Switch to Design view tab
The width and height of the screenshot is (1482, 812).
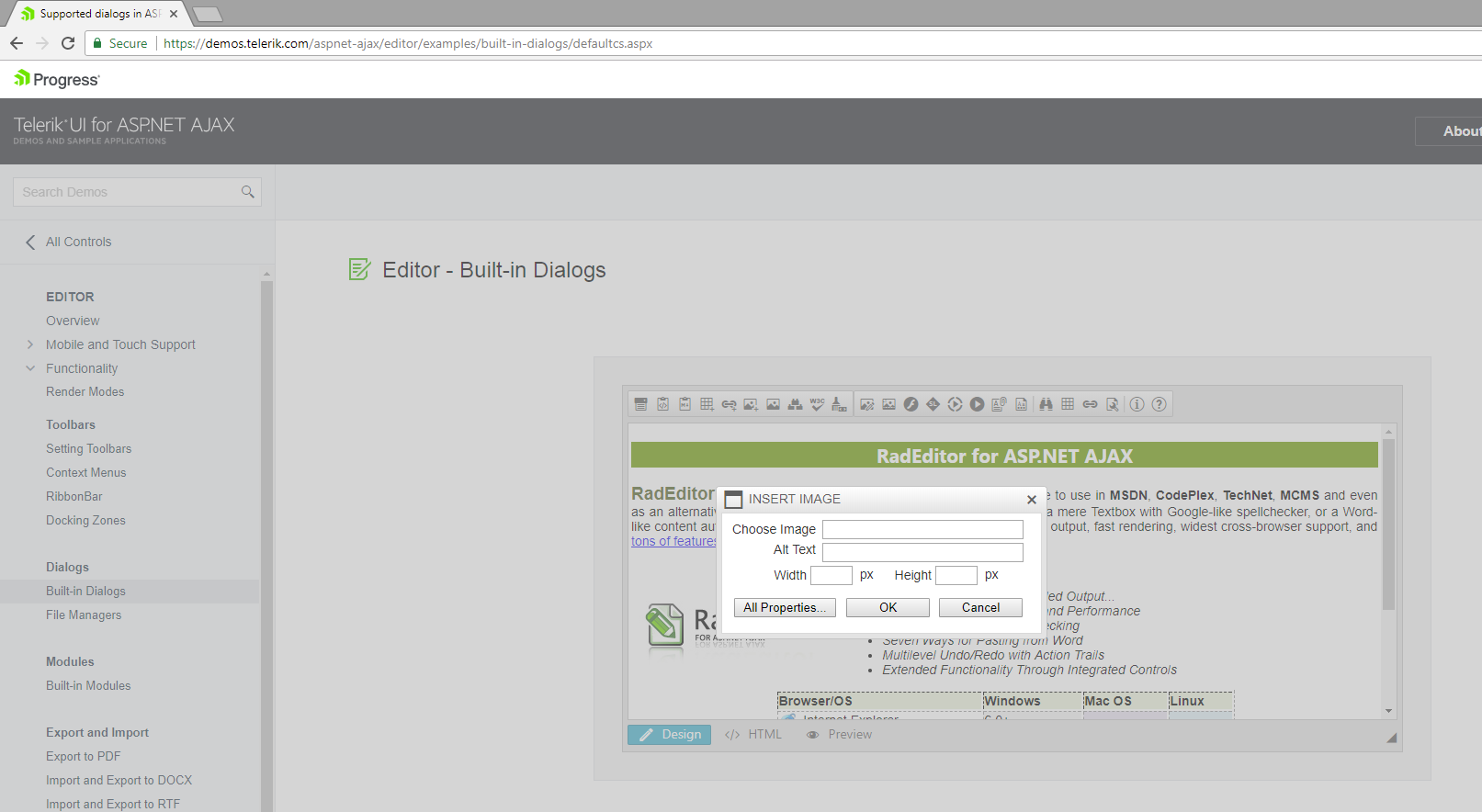[x=670, y=735]
